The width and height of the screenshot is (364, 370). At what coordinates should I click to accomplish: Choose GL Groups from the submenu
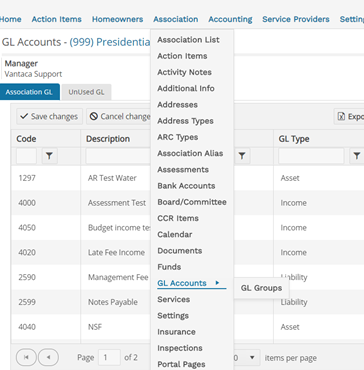point(261,288)
